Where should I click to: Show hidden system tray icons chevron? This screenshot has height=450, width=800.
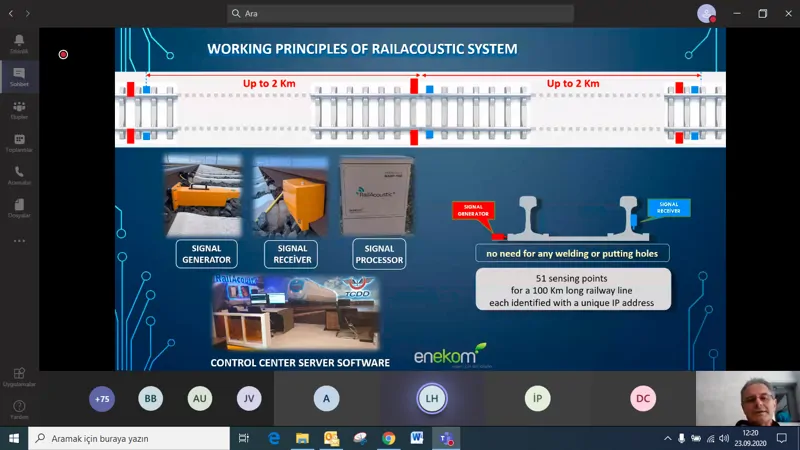click(x=667, y=438)
